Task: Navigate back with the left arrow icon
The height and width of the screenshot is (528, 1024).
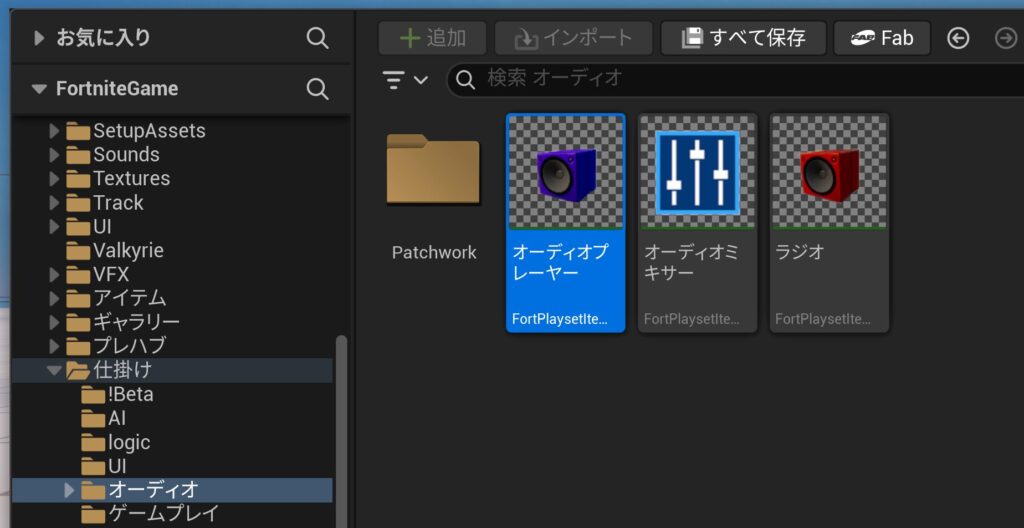Action: click(958, 39)
